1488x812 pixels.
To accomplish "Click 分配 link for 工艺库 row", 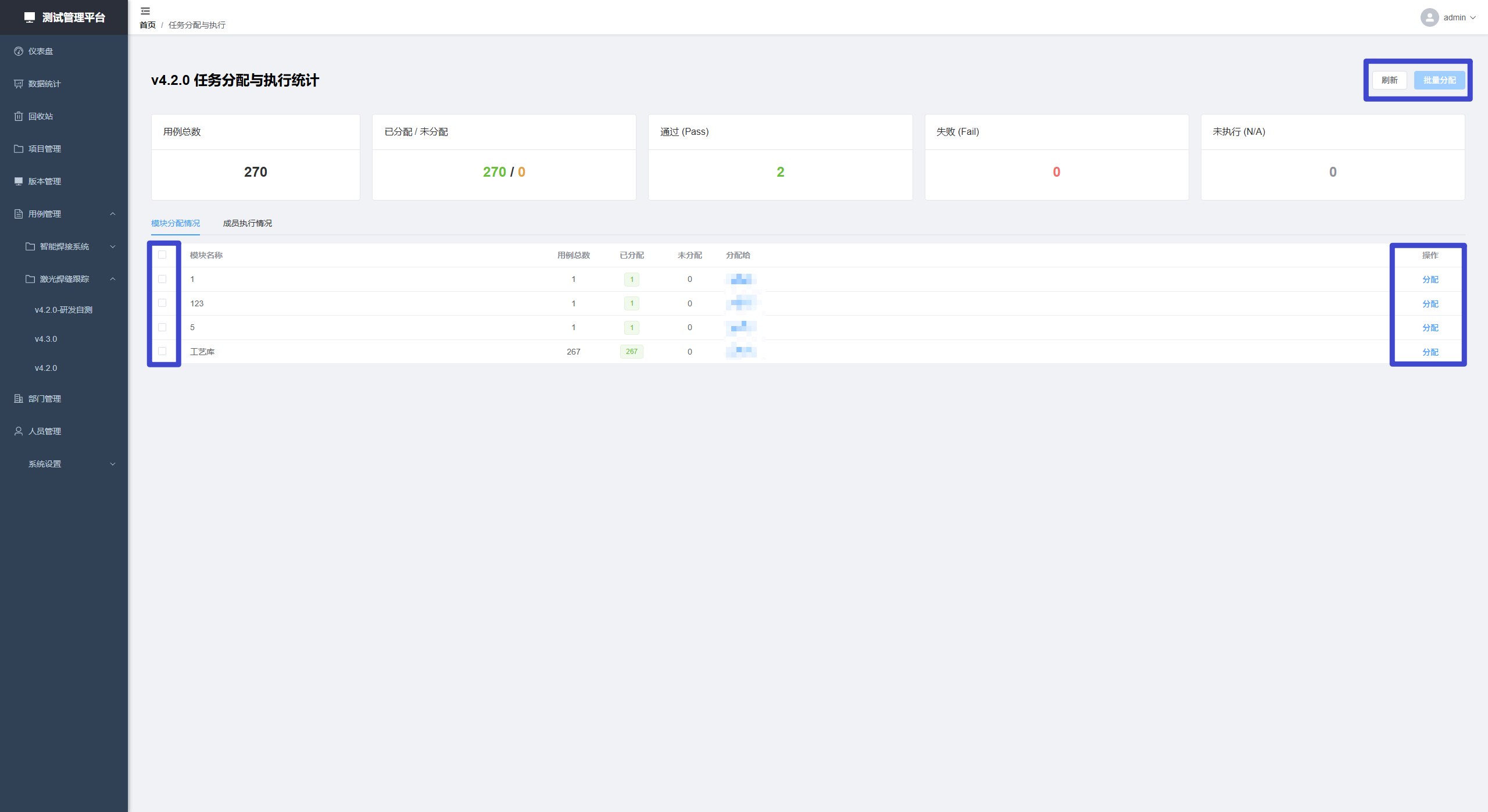I will tap(1430, 352).
